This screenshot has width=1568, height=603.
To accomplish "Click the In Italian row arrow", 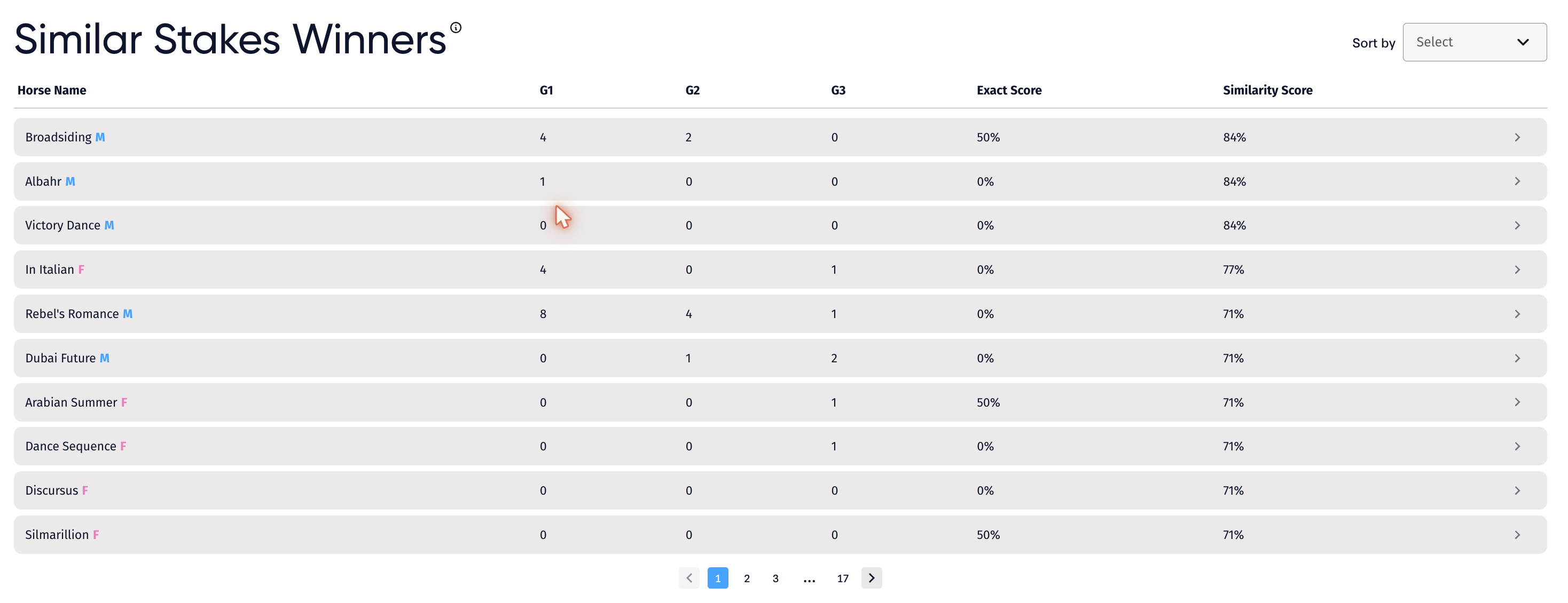I will point(1517,269).
